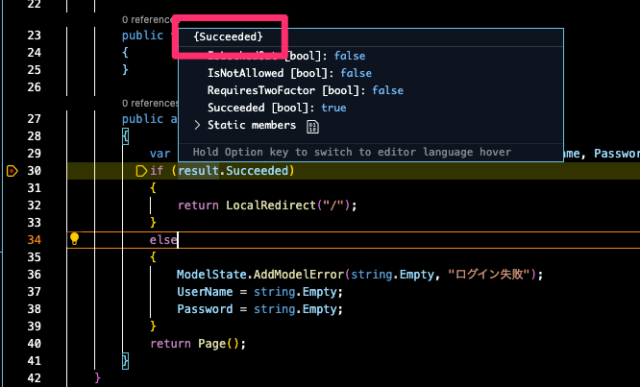
Task: Expand the Static members row
Action: tap(198, 125)
